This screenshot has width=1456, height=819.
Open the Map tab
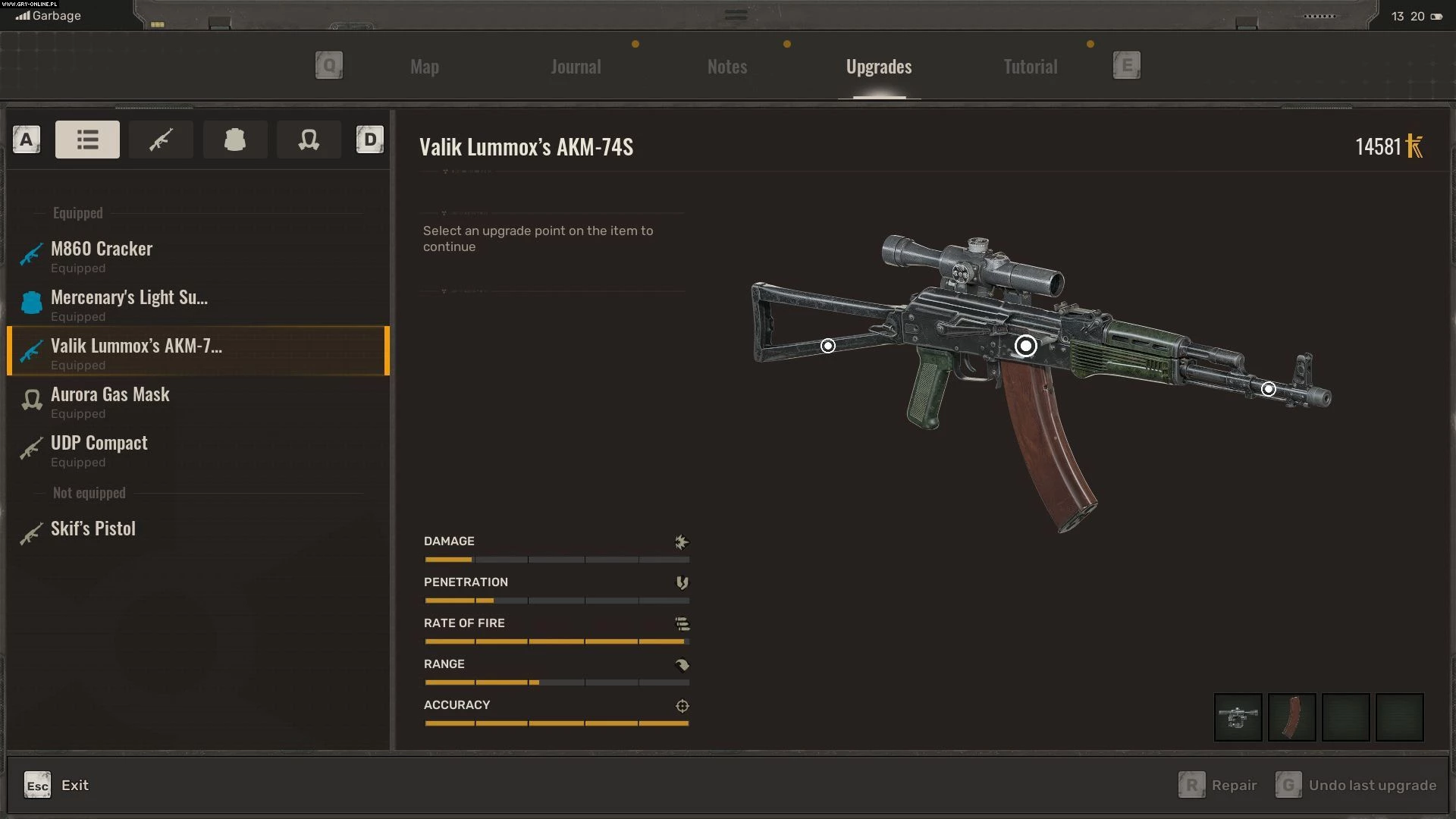[x=424, y=67]
